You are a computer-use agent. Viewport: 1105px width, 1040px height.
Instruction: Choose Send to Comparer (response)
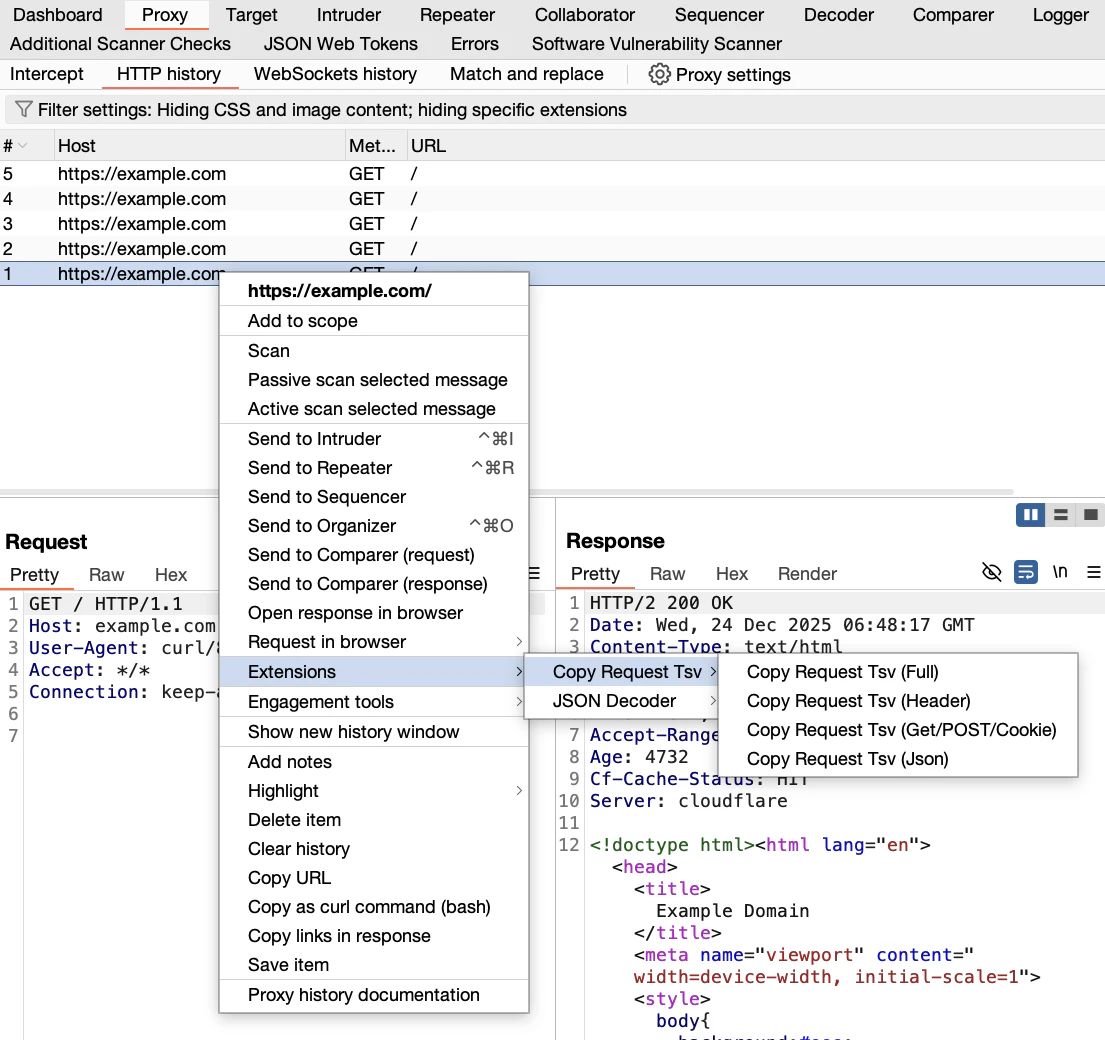tap(374, 583)
